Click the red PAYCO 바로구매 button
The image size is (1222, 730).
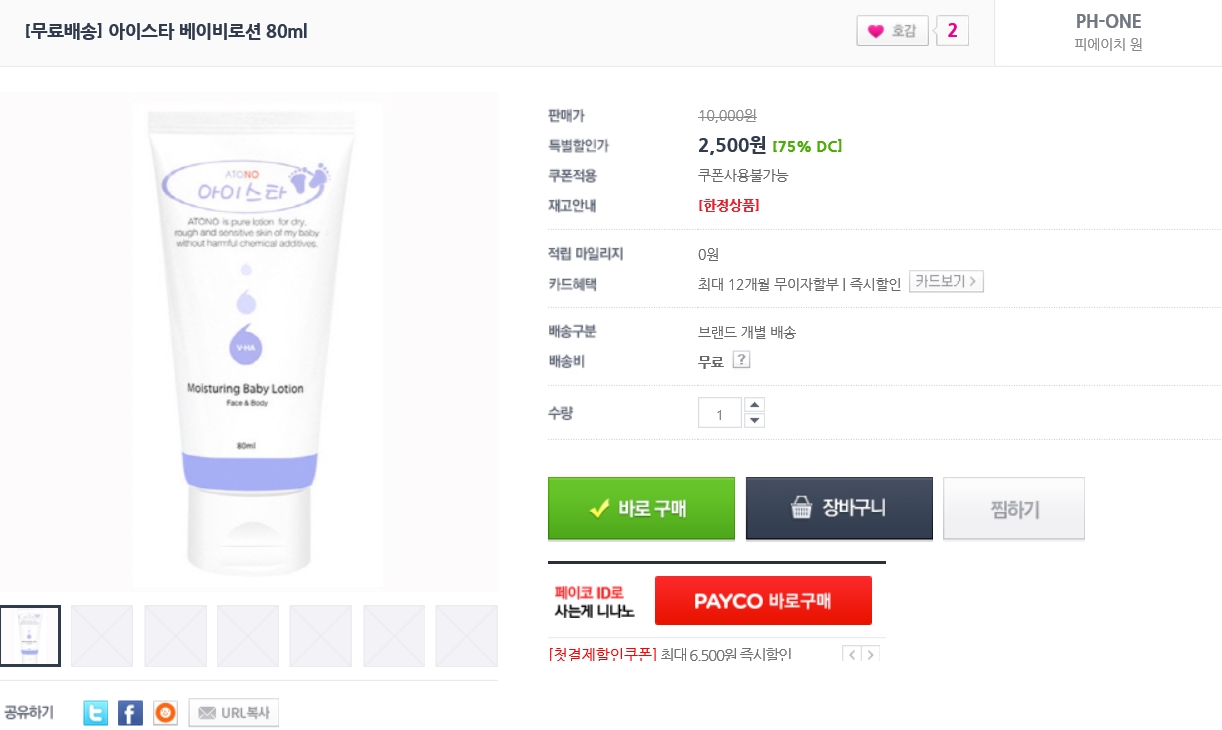tap(763, 601)
